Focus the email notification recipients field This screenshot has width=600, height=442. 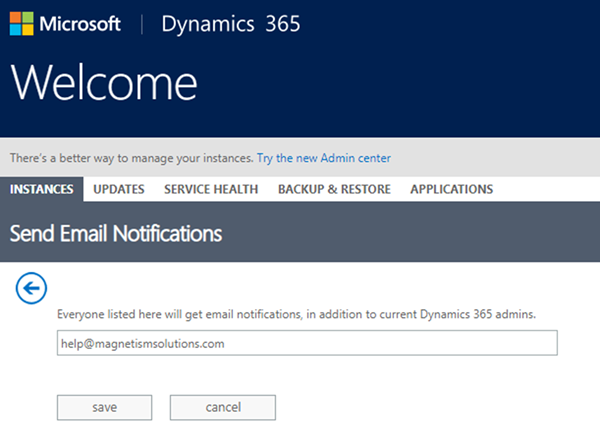pos(400,344)
